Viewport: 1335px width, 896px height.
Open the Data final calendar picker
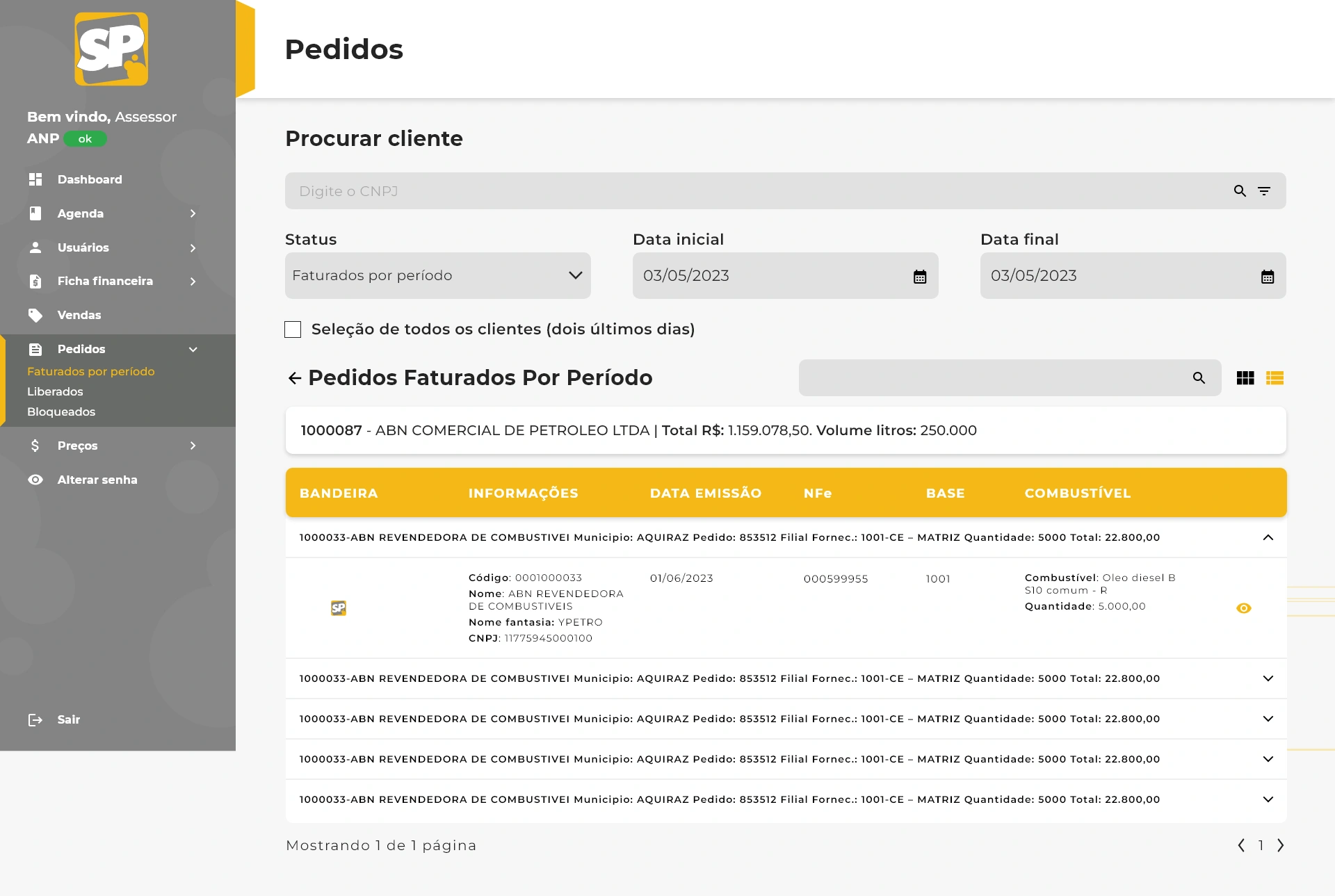pyautogui.click(x=1268, y=277)
